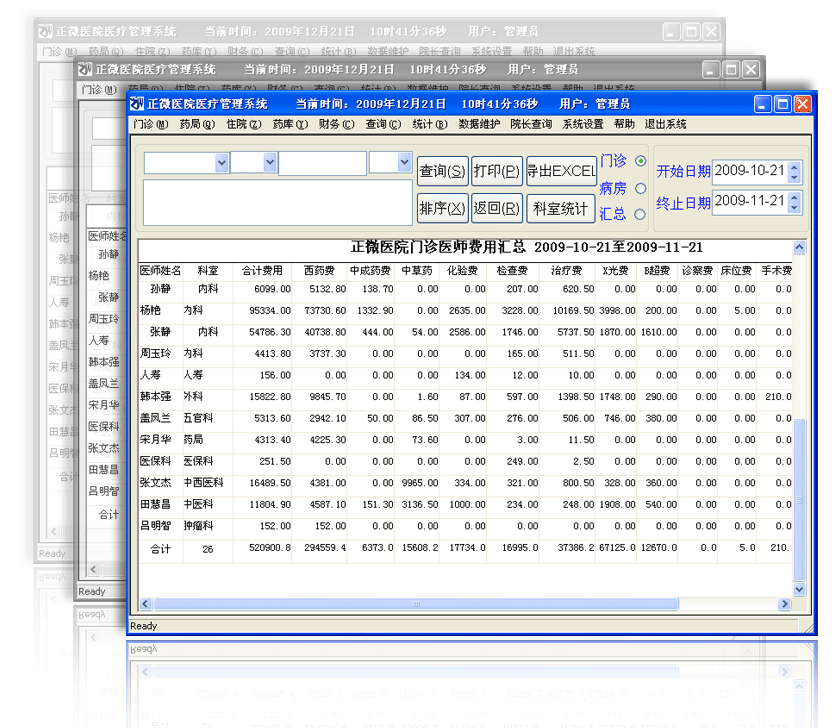This screenshot has height=728, width=839.
Task: Click the vertical scrollbar thumb of the table
Action: (799, 500)
